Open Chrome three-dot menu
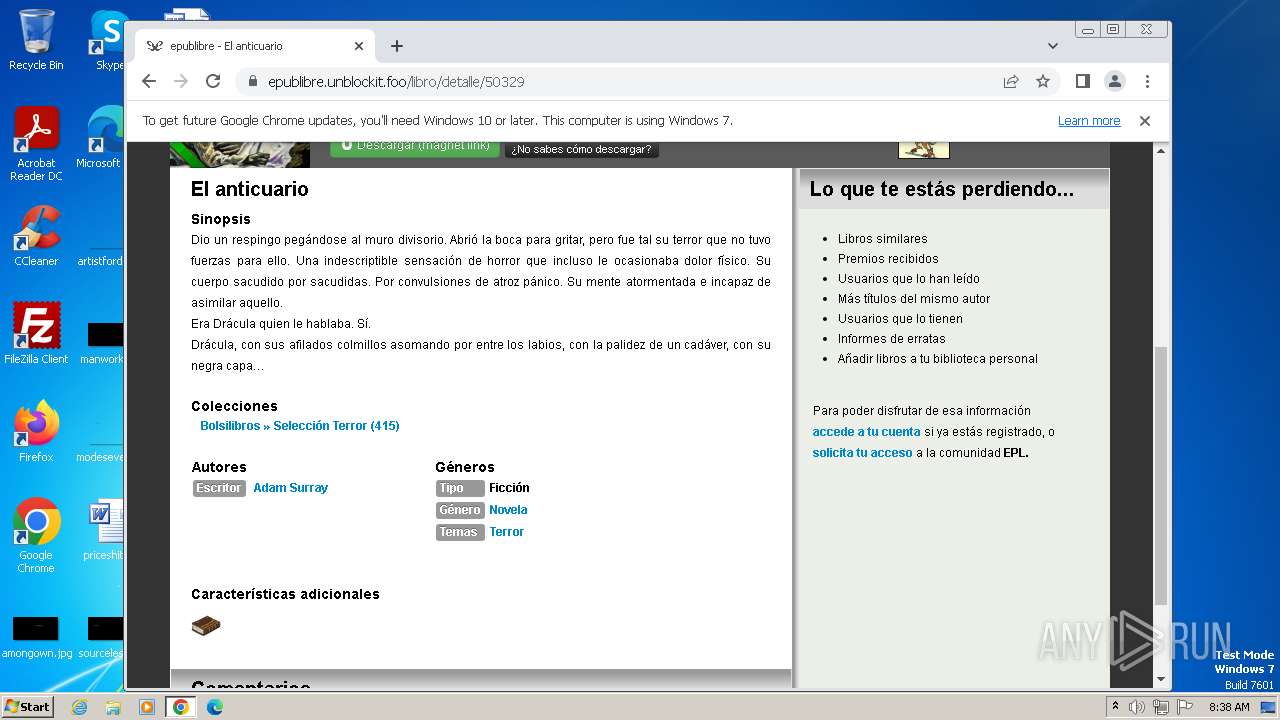1280x720 pixels. click(1147, 81)
